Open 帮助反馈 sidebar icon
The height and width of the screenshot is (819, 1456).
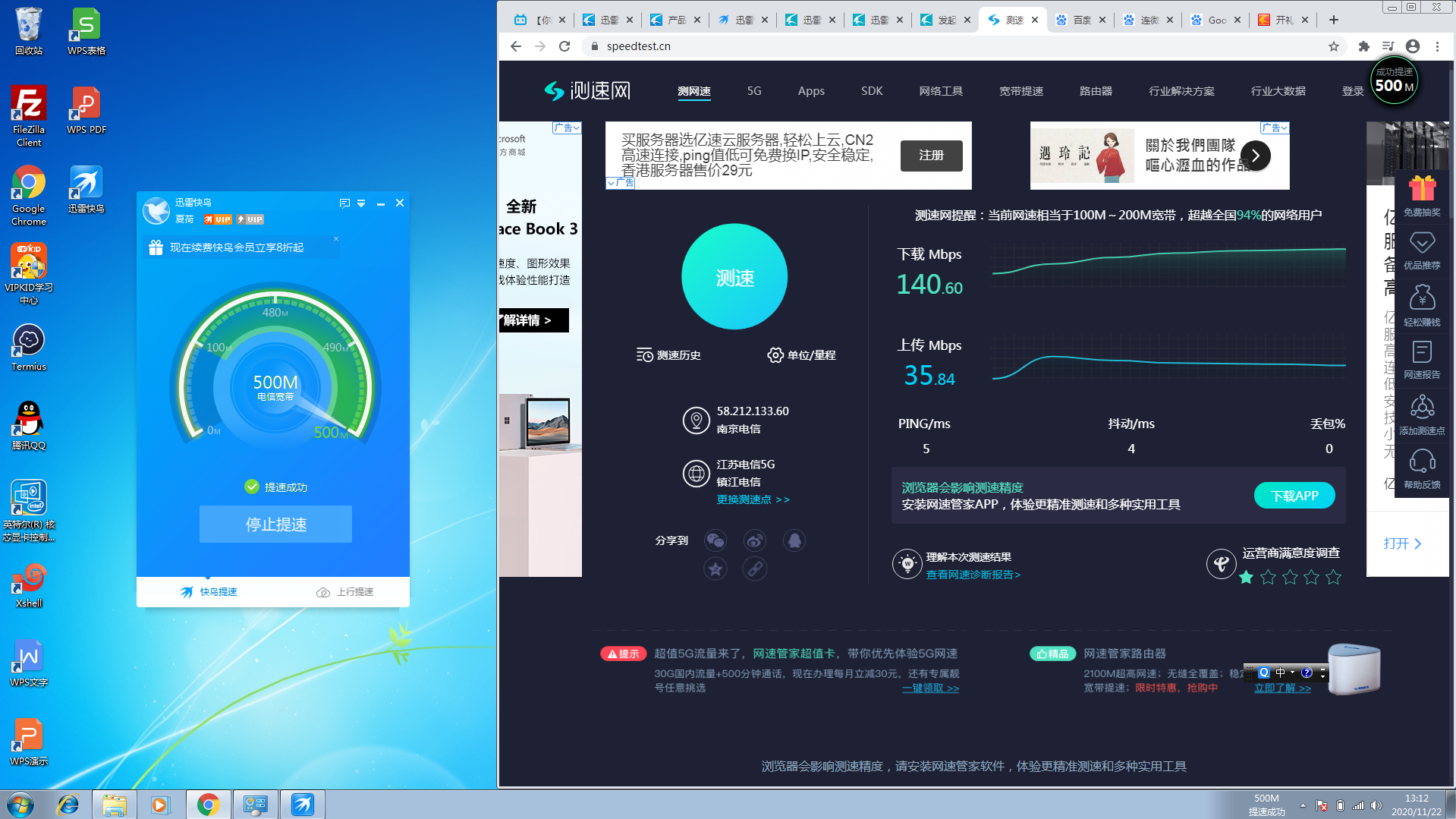point(1422,469)
